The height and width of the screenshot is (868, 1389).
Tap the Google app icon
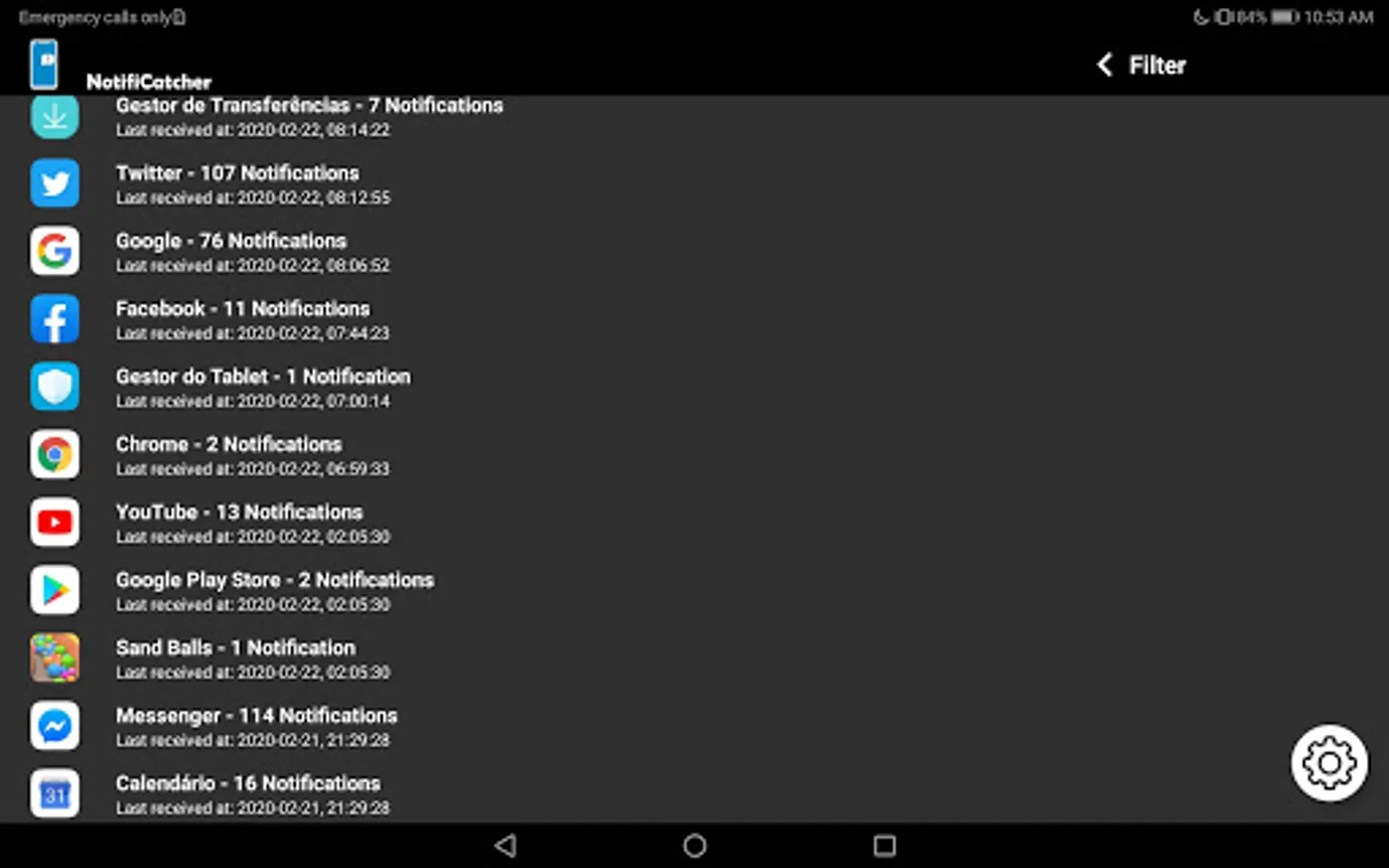(x=55, y=251)
